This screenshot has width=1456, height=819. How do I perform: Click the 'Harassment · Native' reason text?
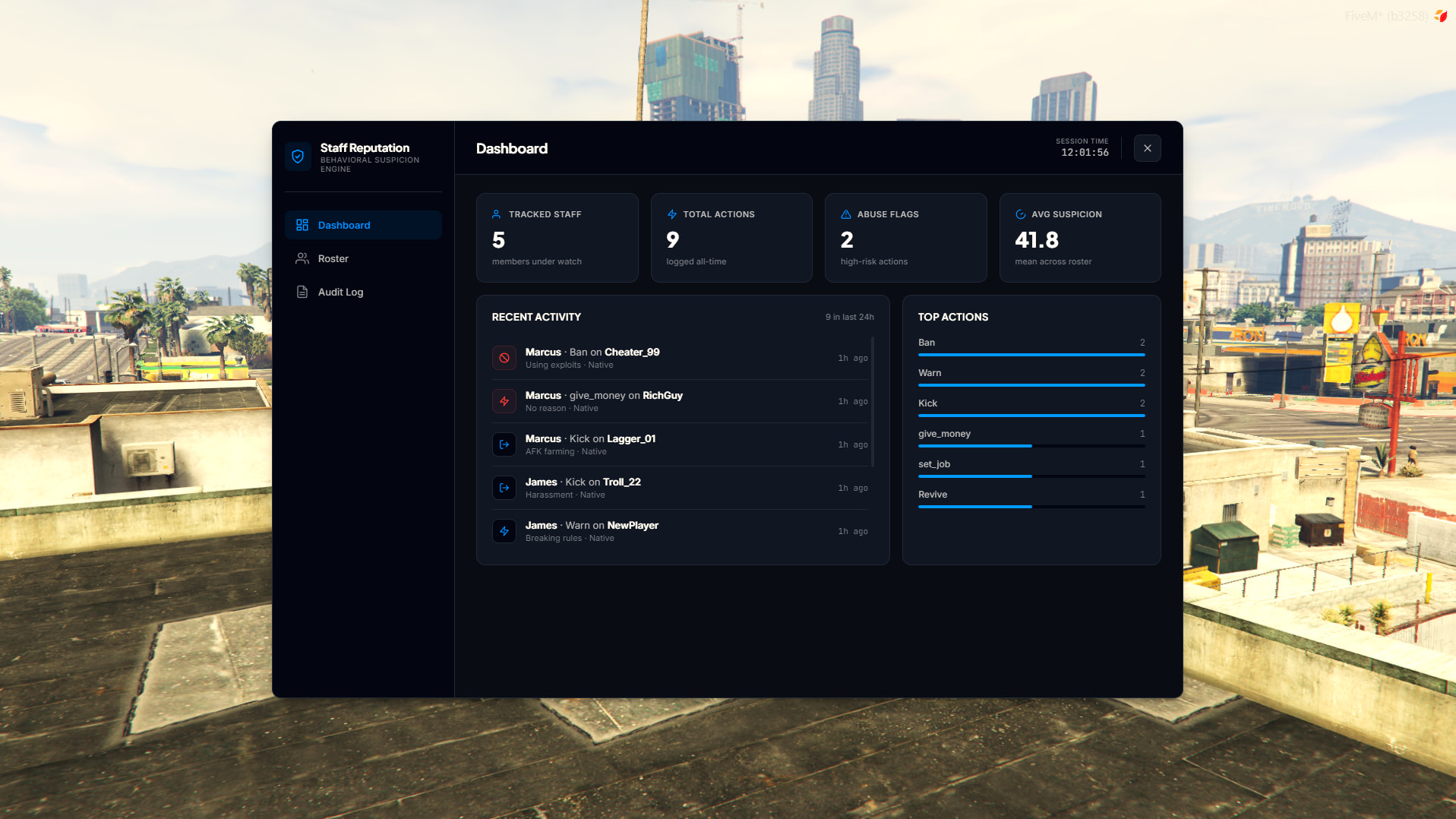coord(565,495)
